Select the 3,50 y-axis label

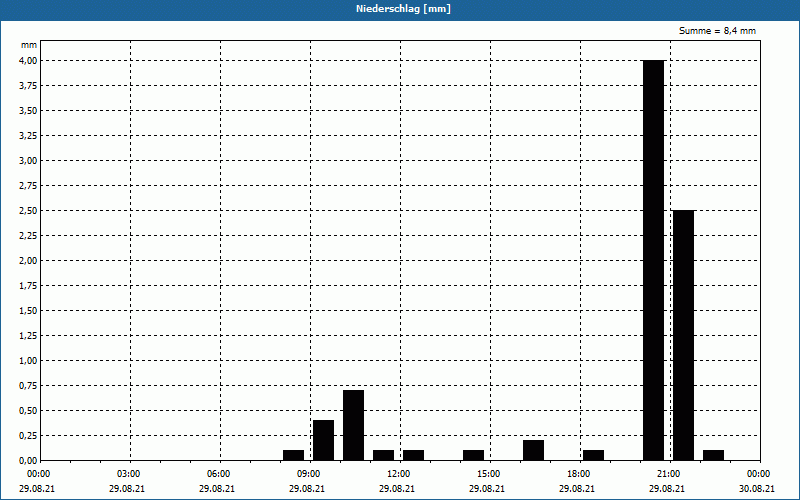(28, 111)
